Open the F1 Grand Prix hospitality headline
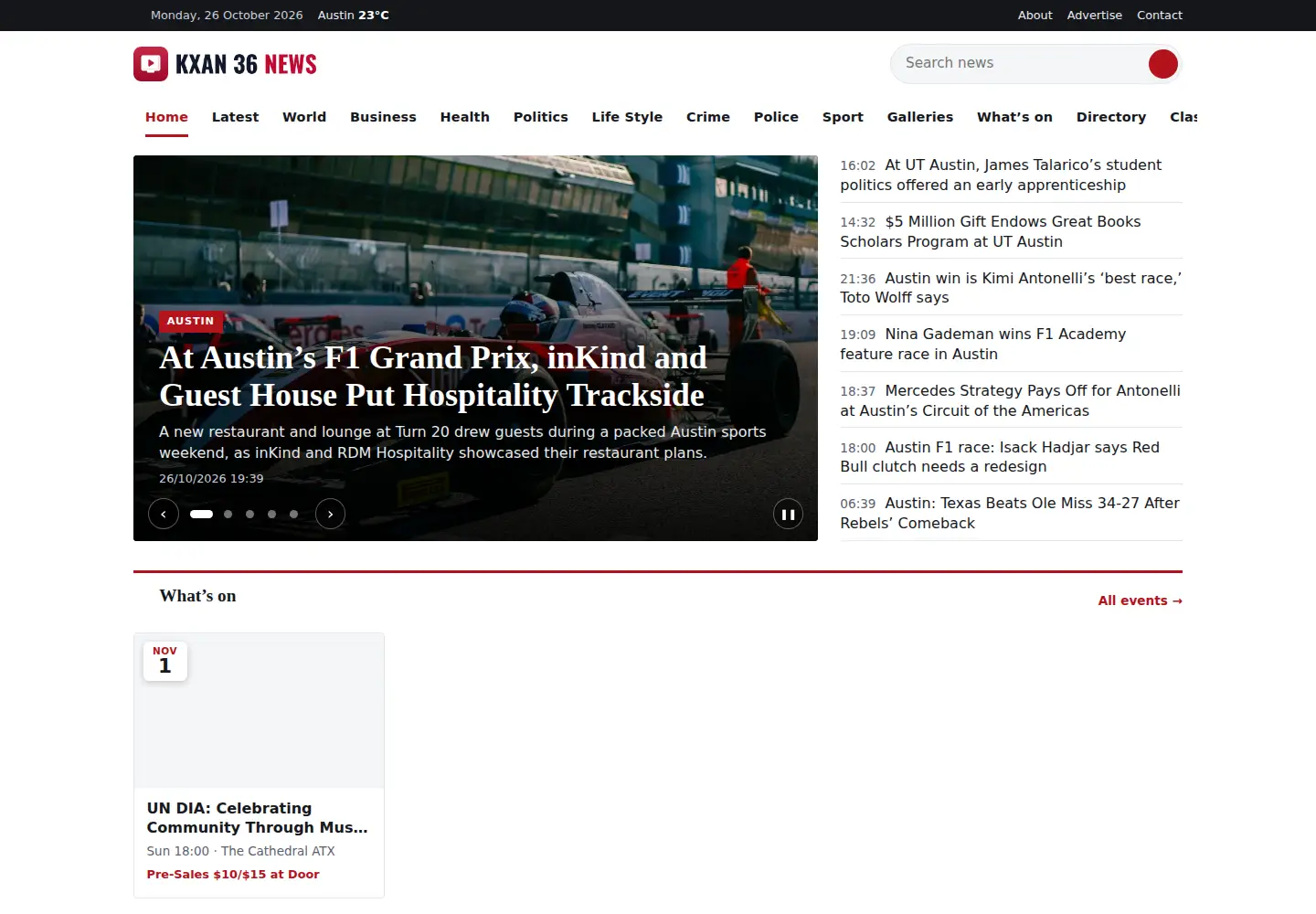This screenshot has width=1316, height=914. 433,377
